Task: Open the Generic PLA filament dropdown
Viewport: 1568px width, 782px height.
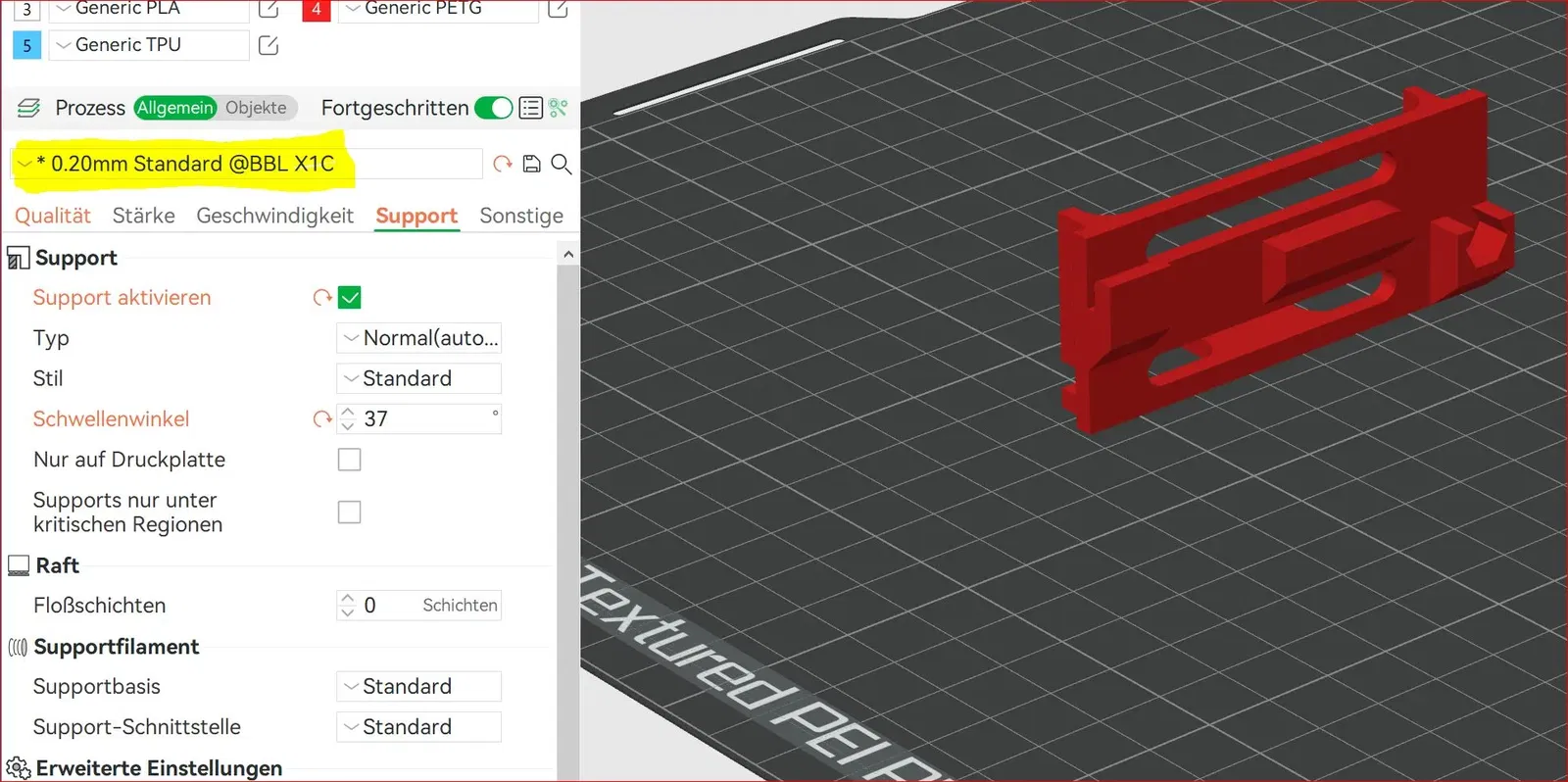Action: 149,9
